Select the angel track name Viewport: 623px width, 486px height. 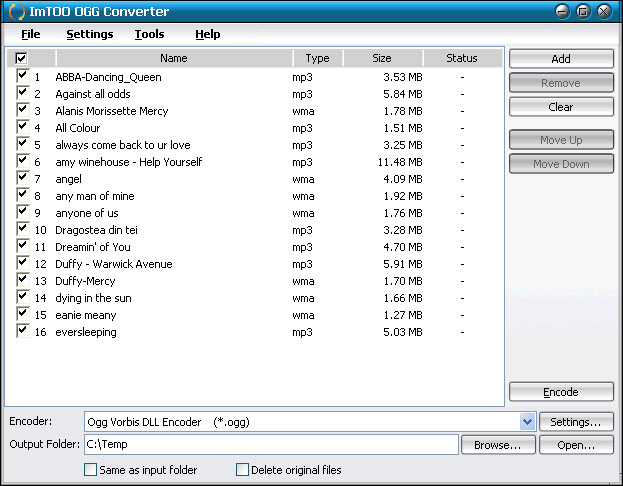[x=68, y=179]
